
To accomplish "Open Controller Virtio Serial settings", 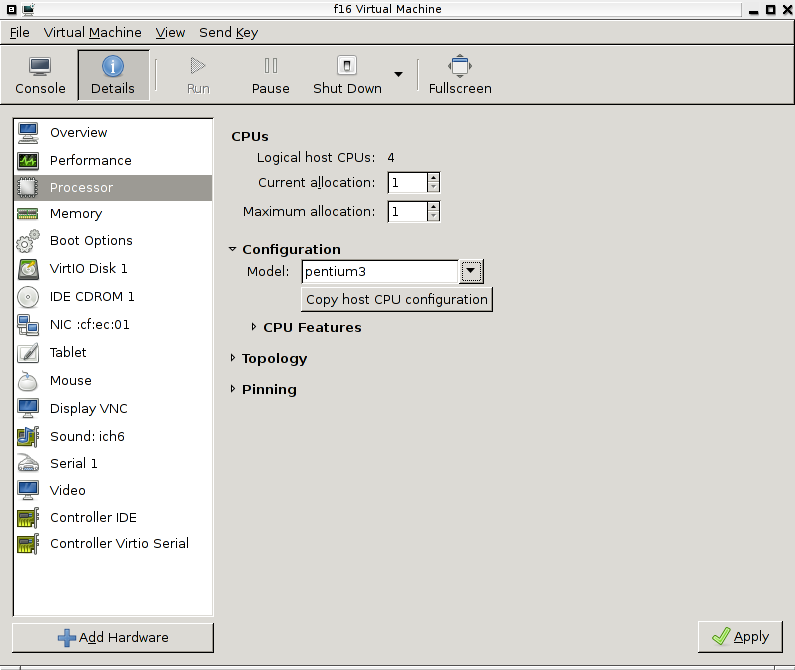I will (118, 543).
